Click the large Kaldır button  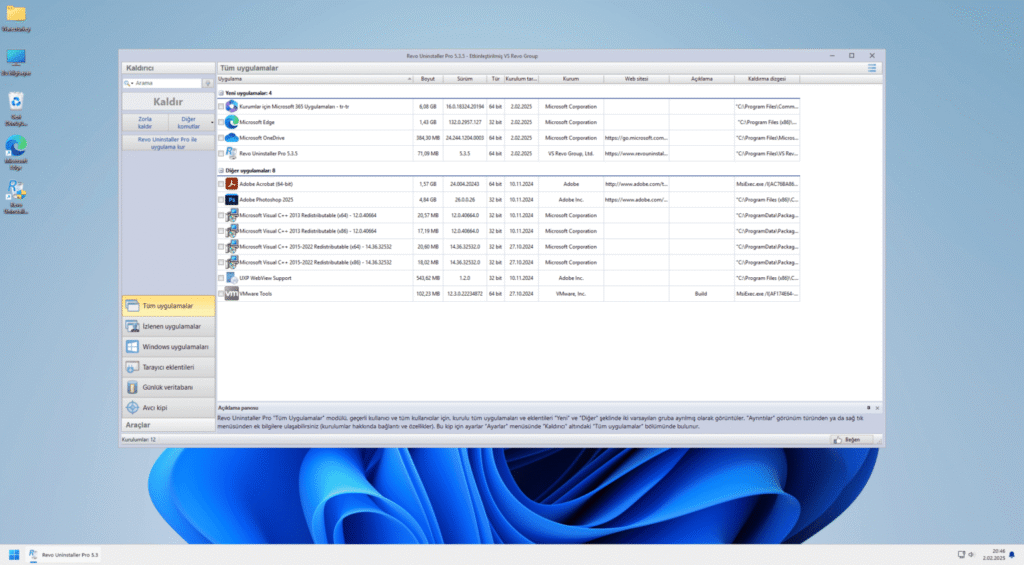point(168,102)
